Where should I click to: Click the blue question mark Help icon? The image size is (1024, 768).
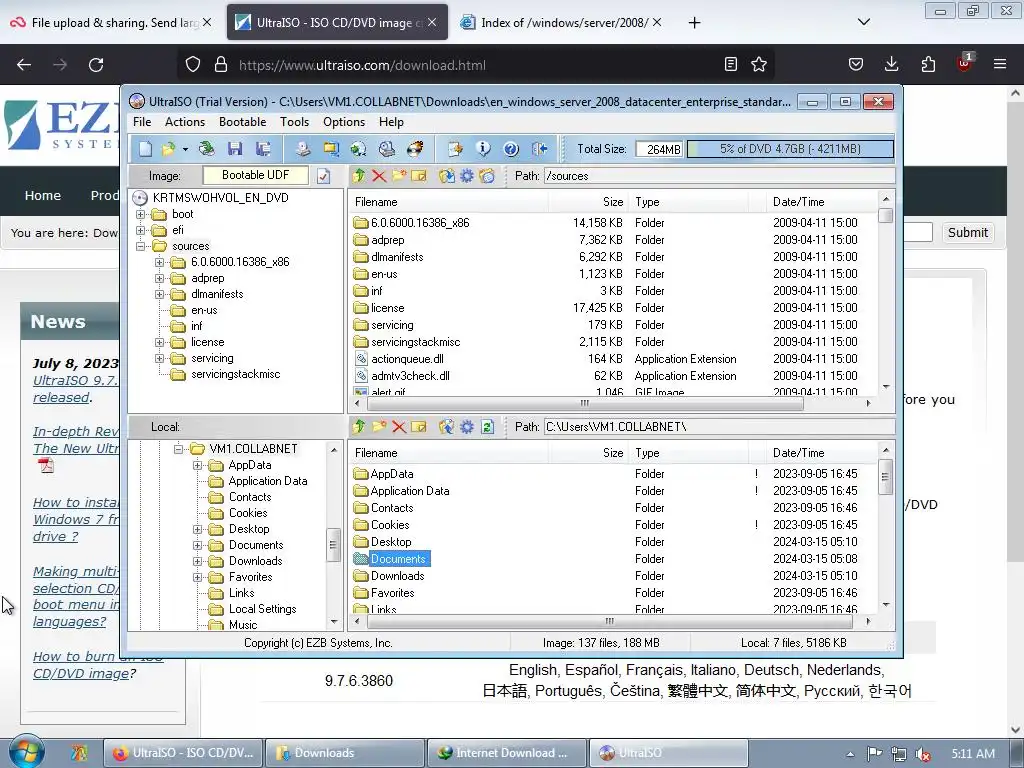tap(511, 150)
